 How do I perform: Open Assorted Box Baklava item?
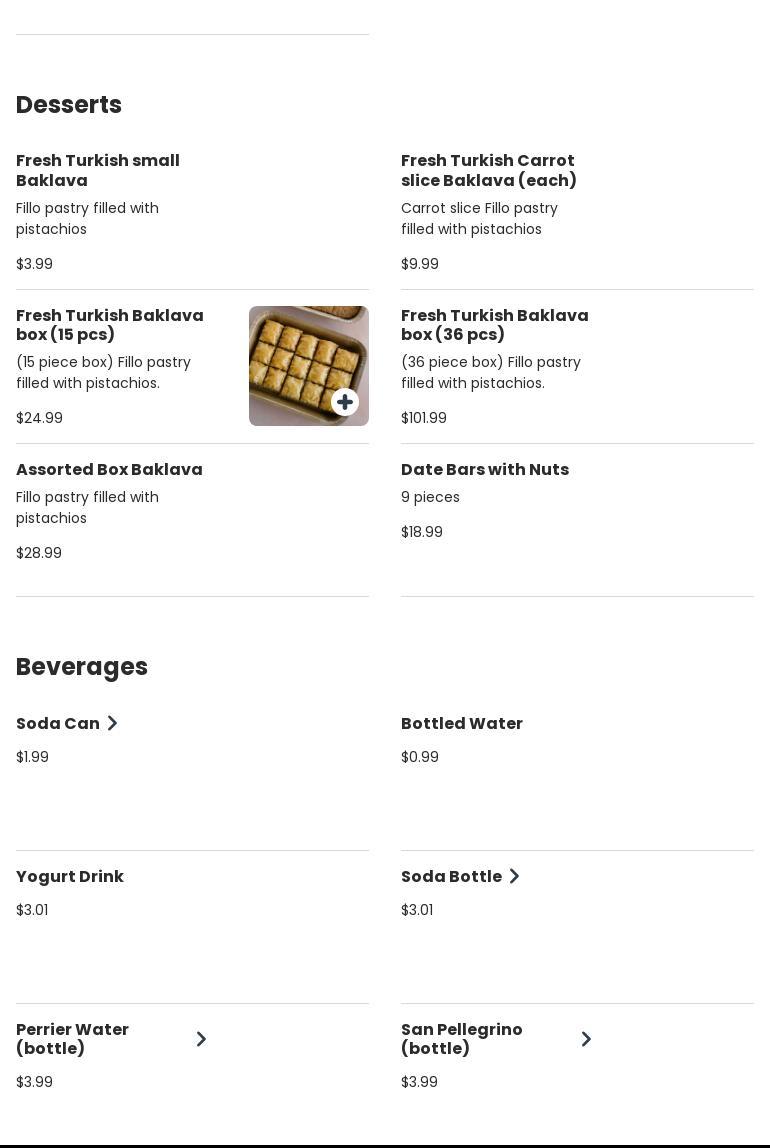109,469
